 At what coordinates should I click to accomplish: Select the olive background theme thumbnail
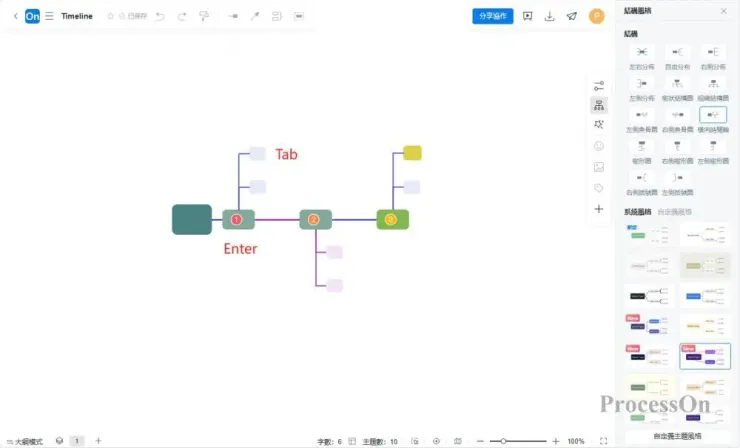point(705,266)
